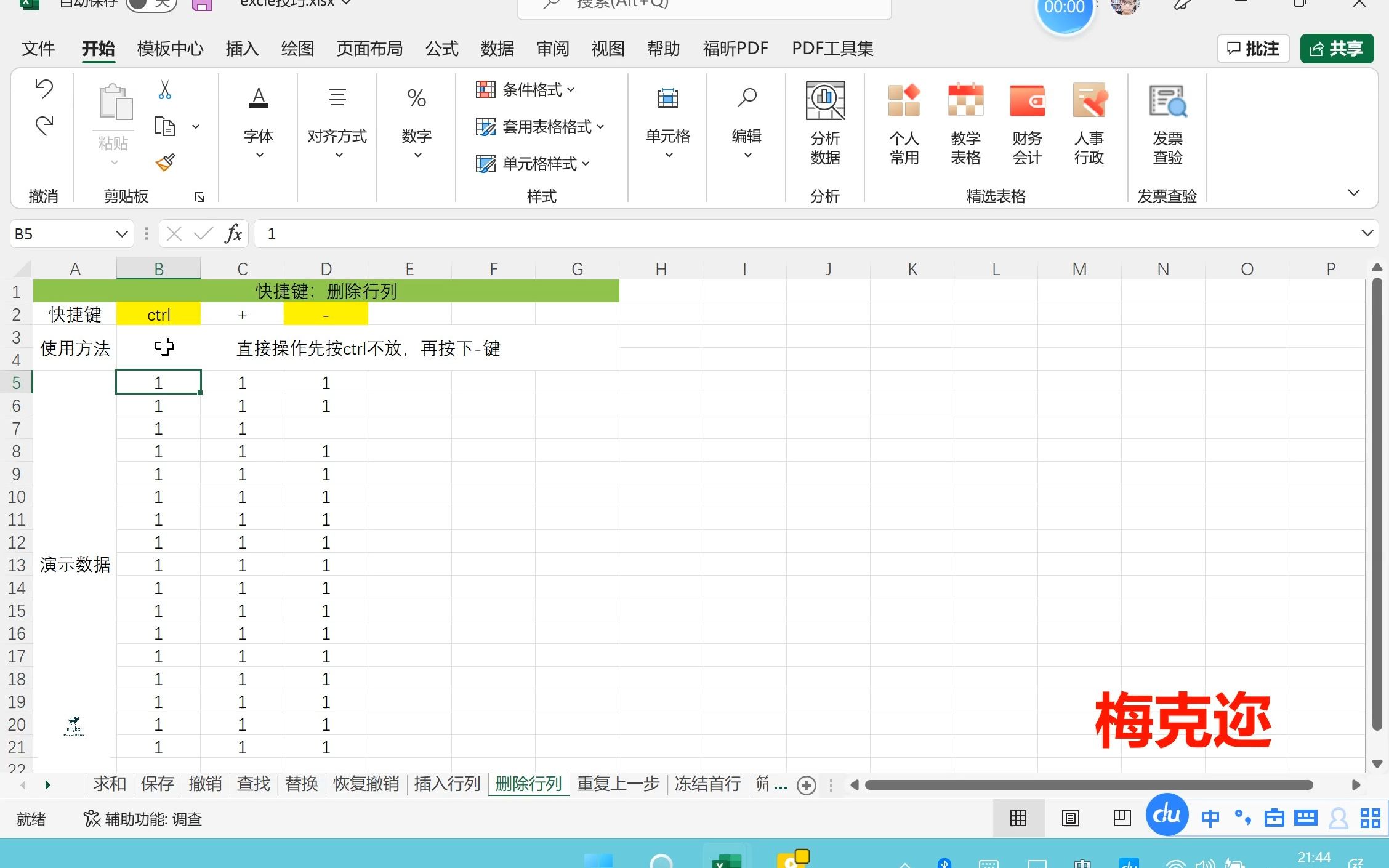Image resolution: width=1389 pixels, height=868 pixels.
Task: Open the 插入行列 sheet tab
Action: click(447, 784)
